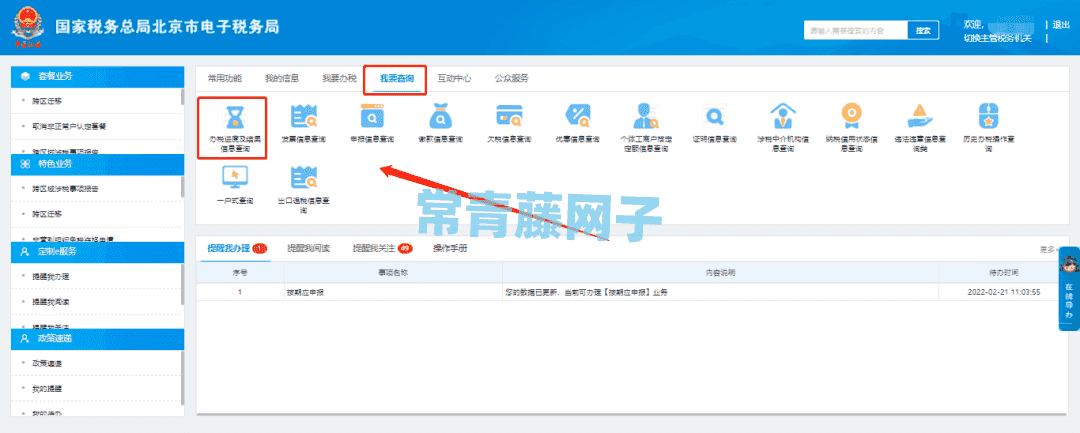
Task: Open 违法违章信息查询类 warning icon
Action: [x=919, y=116]
